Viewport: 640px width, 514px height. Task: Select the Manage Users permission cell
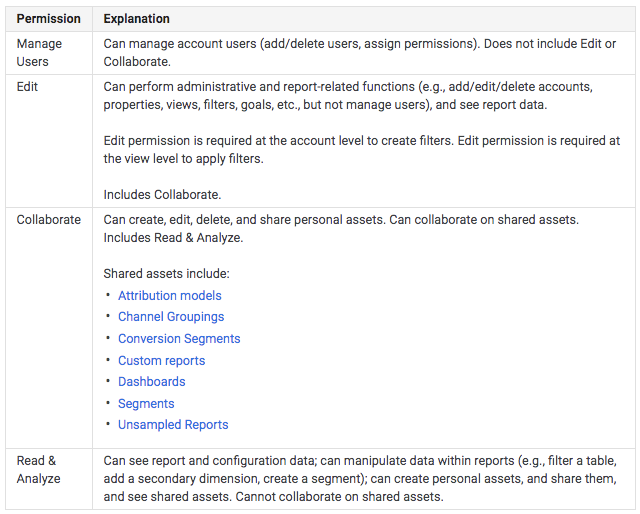[x=39, y=52]
